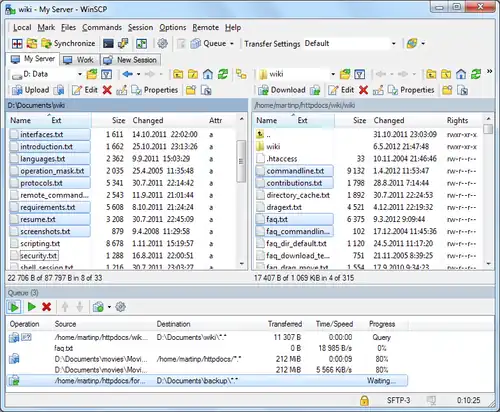Go to local home directory icon

[208, 74]
